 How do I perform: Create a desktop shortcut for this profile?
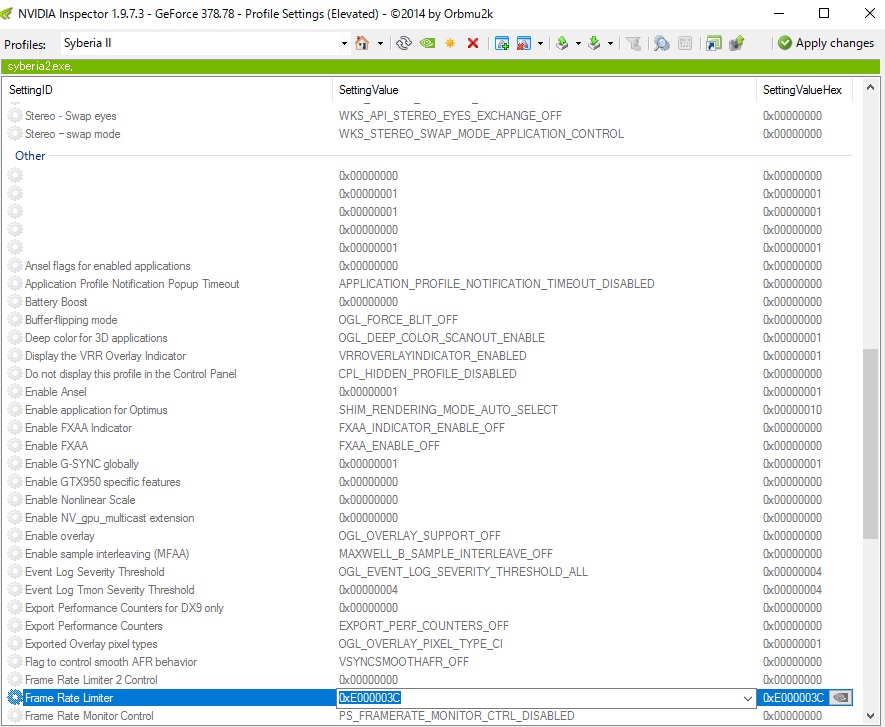tap(713, 43)
